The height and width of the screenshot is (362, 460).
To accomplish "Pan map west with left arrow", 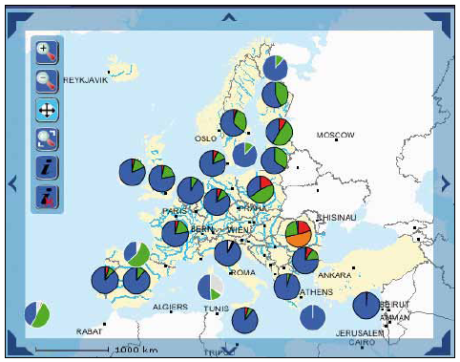I will (x=13, y=184).
